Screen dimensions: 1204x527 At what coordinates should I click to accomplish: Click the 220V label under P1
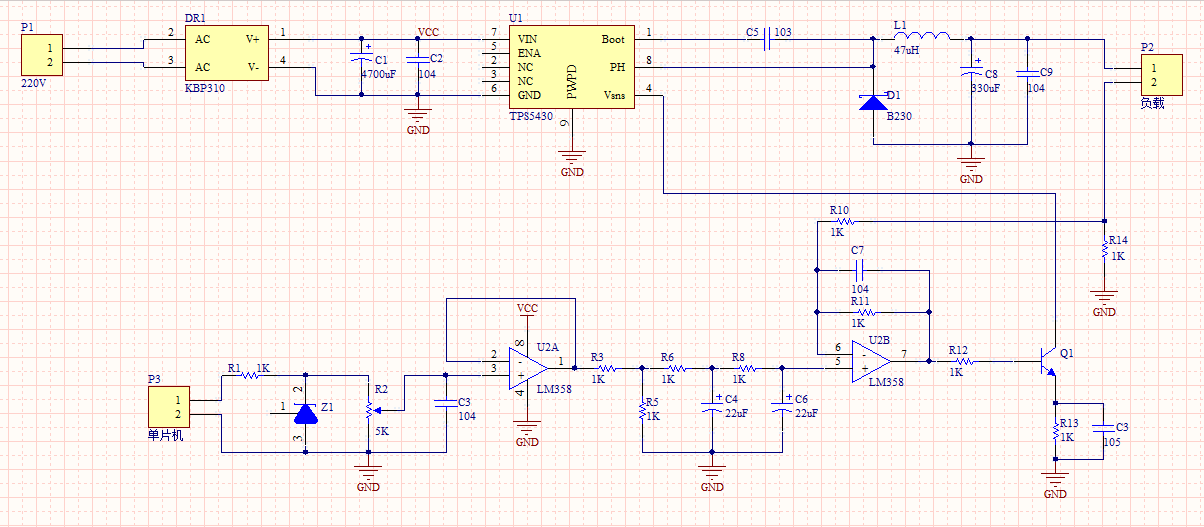click(33, 84)
